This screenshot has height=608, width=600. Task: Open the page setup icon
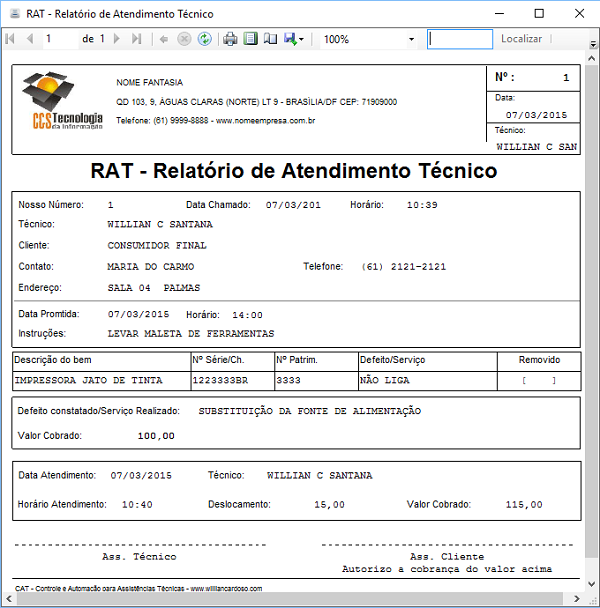270,39
